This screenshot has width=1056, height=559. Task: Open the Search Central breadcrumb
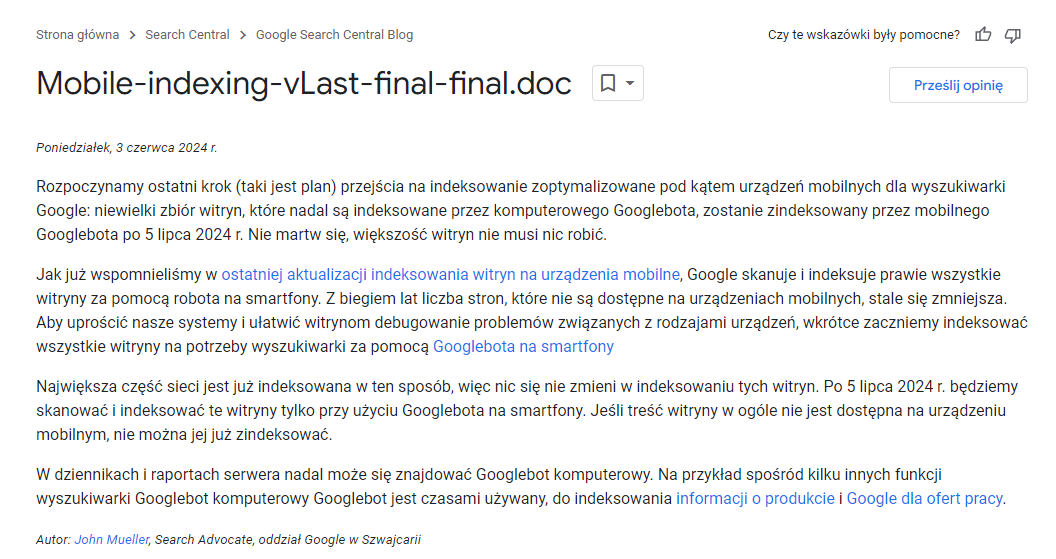pos(187,35)
